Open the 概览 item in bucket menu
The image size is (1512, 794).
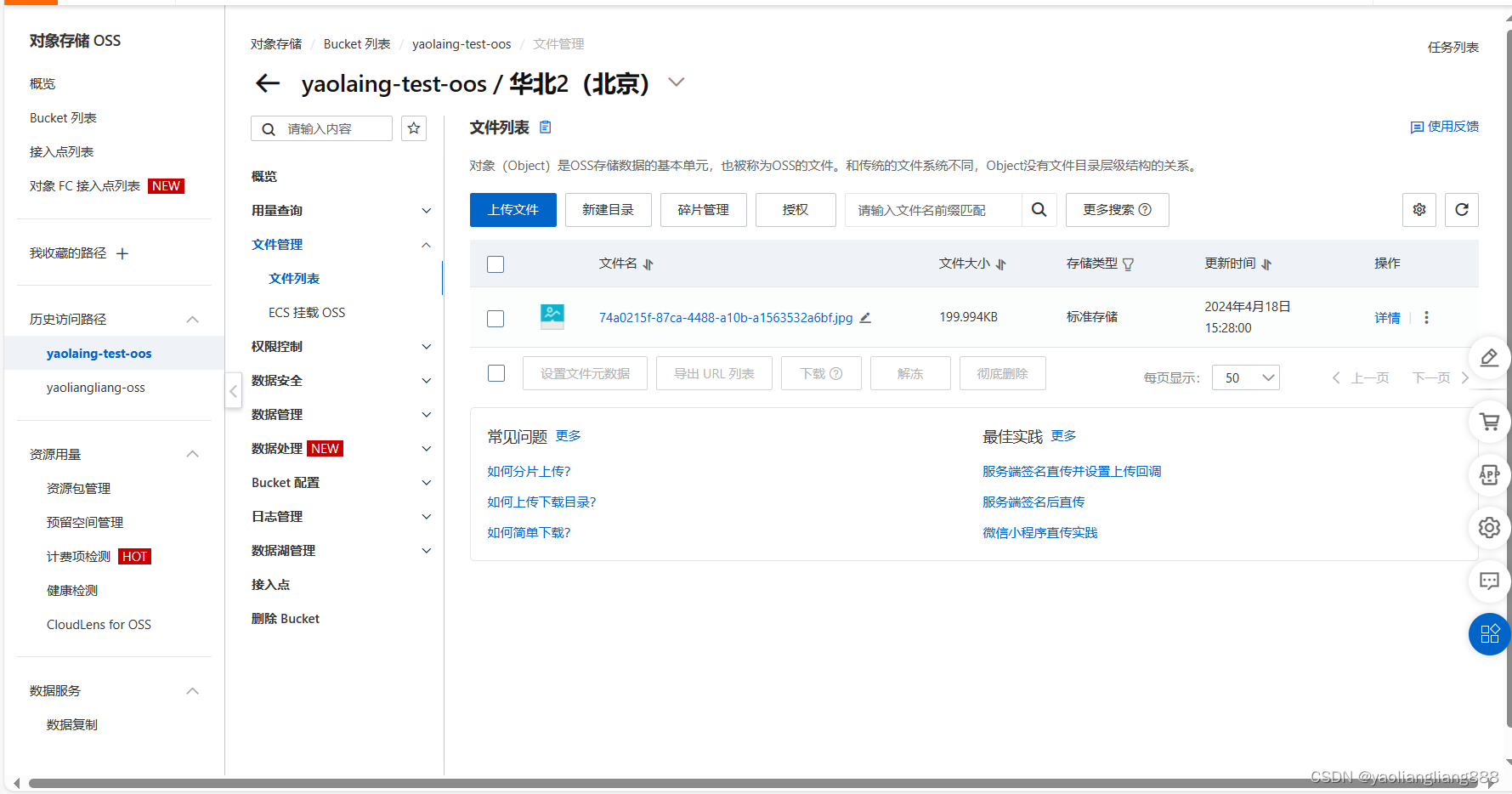pyautogui.click(x=264, y=177)
